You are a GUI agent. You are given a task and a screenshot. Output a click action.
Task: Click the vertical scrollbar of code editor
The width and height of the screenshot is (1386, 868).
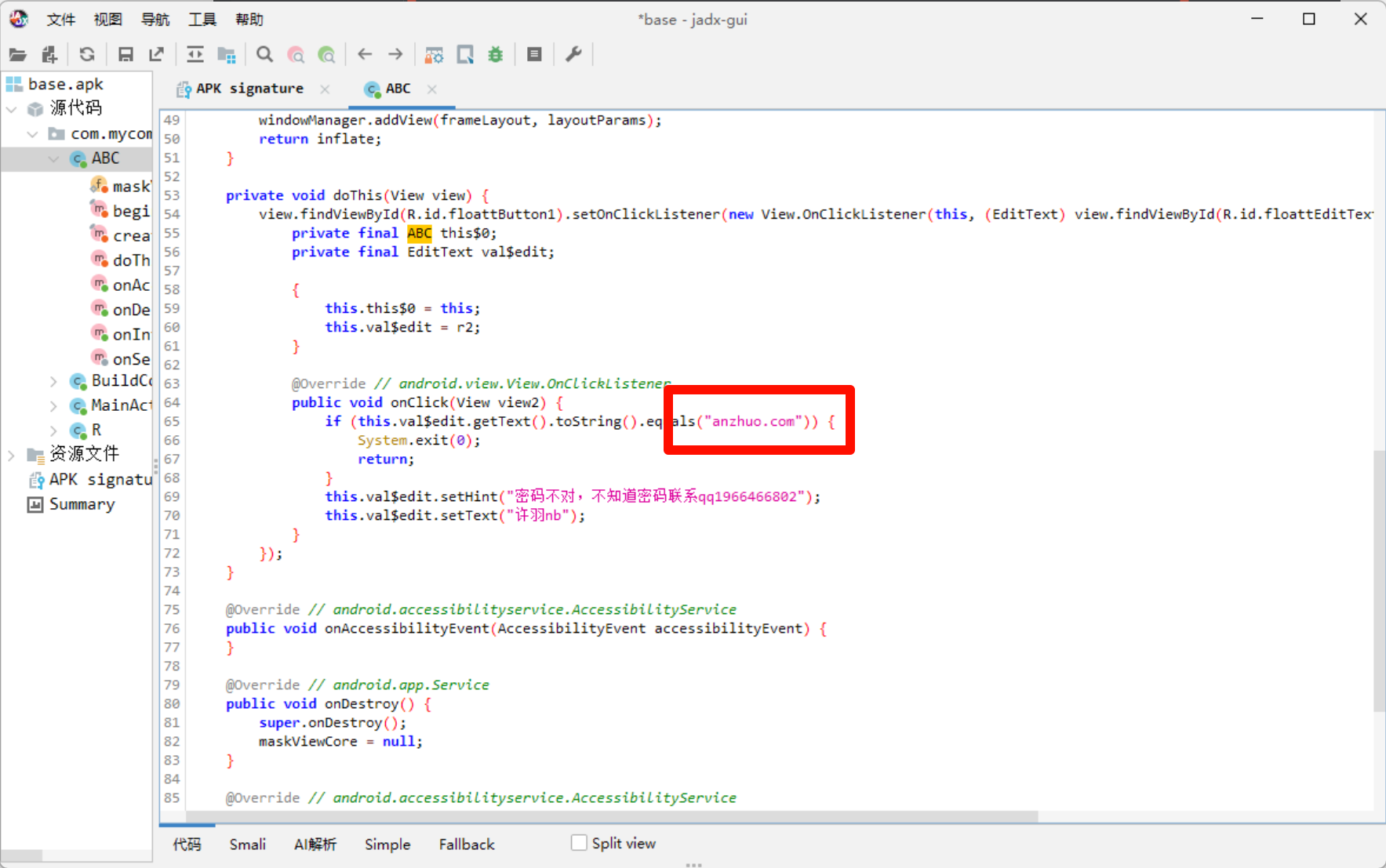[x=1379, y=580]
